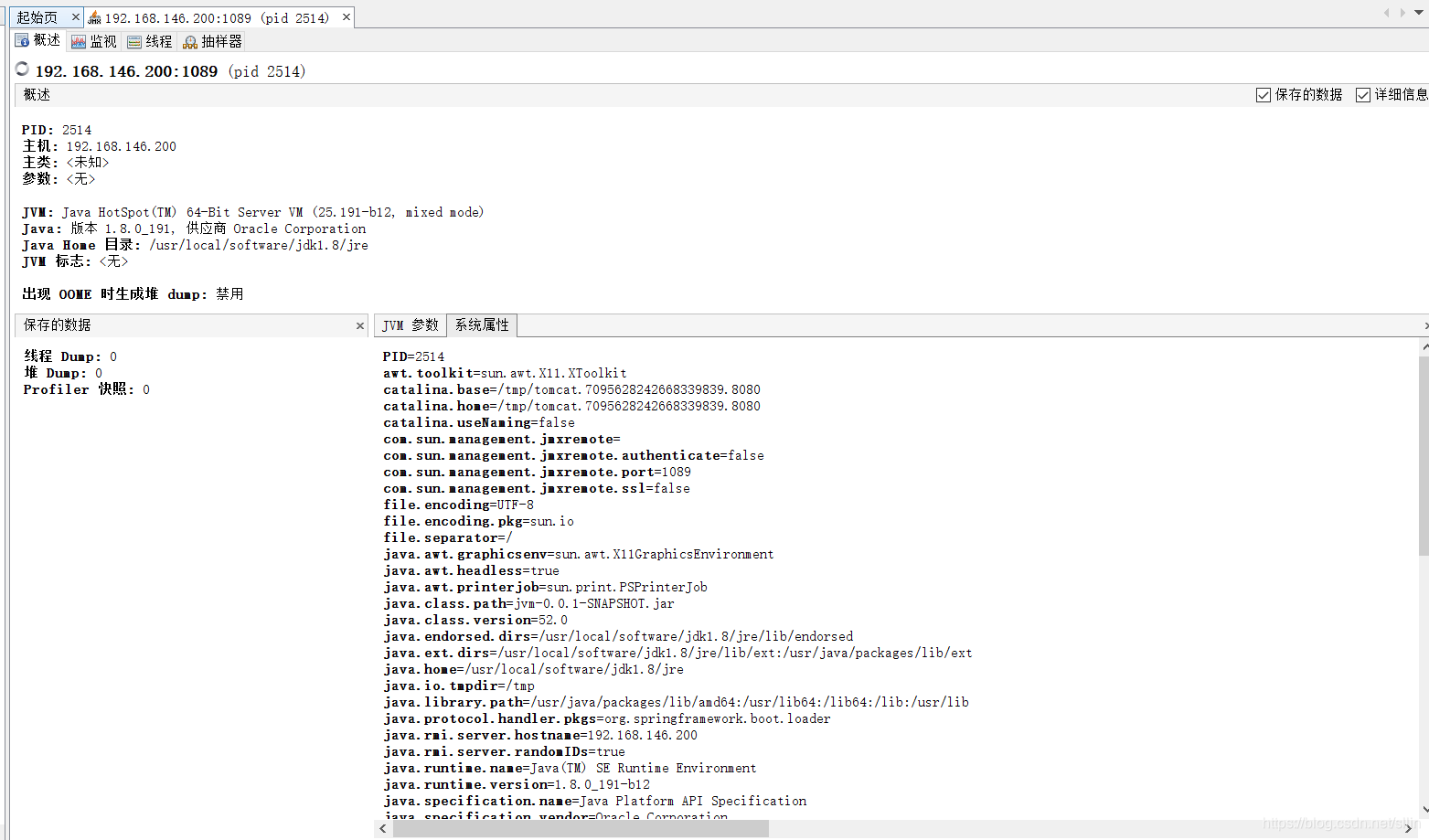Select the 系统属性 tab
This screenshot has height=840, width=1429.
482,325
